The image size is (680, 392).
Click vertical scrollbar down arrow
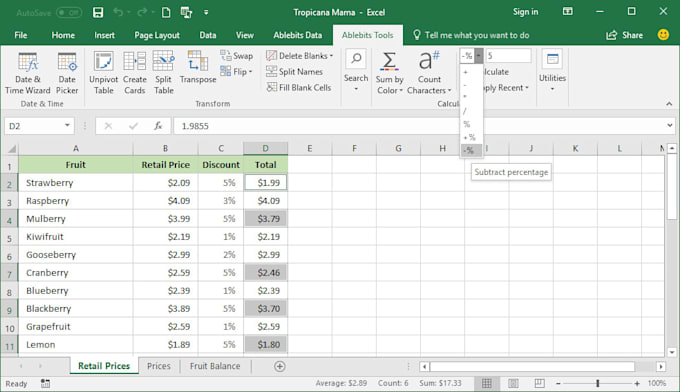(671, 352)
